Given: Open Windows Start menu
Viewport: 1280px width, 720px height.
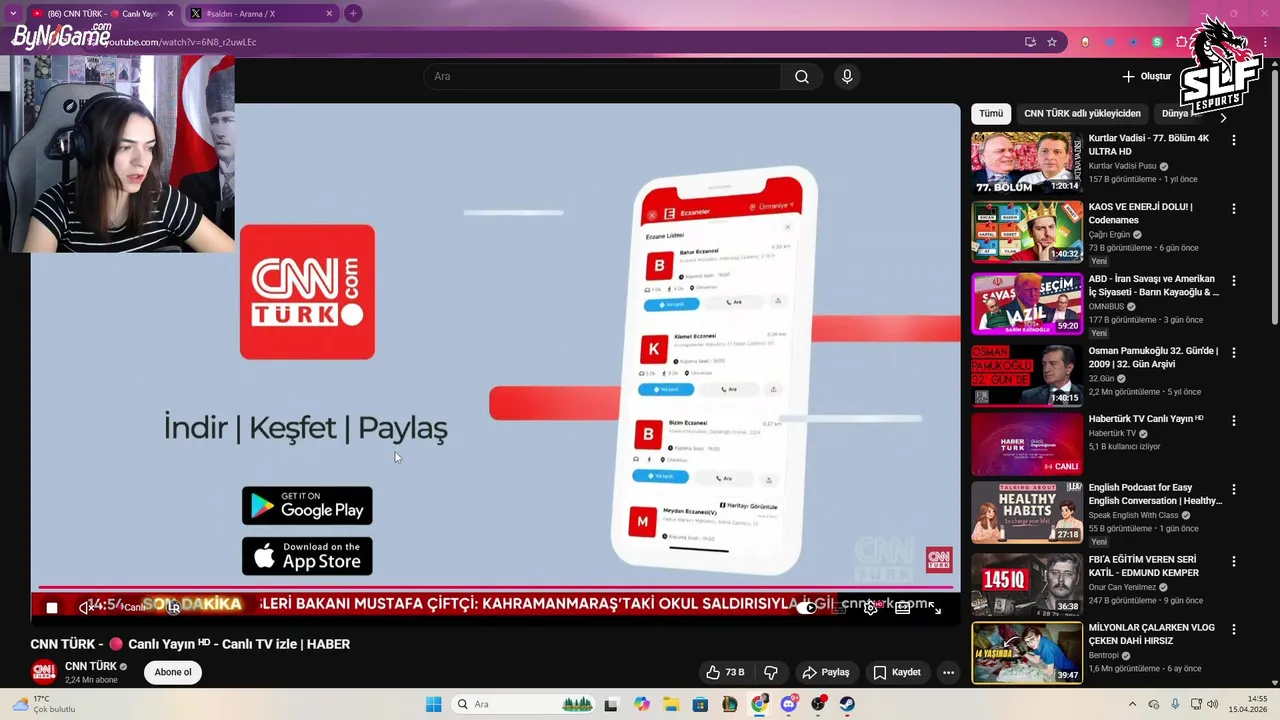Looking at the screenshot, I should click(433, 704).
